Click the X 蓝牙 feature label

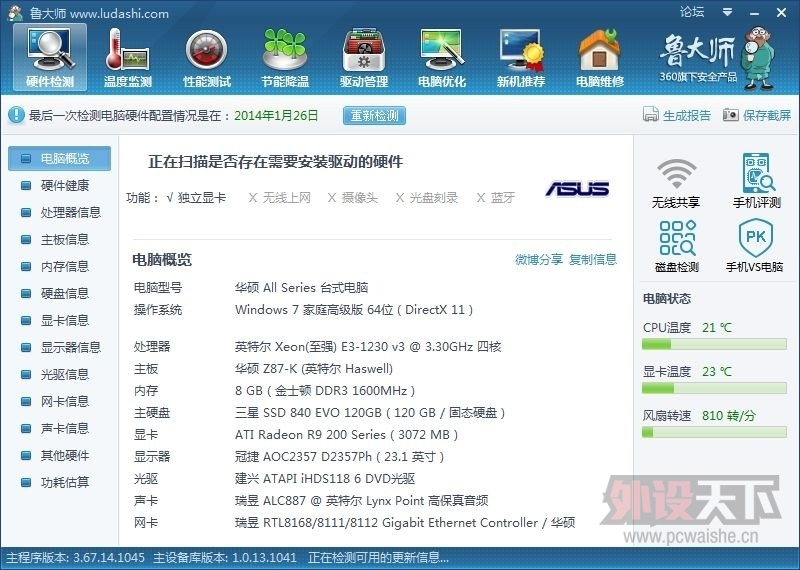495,197
